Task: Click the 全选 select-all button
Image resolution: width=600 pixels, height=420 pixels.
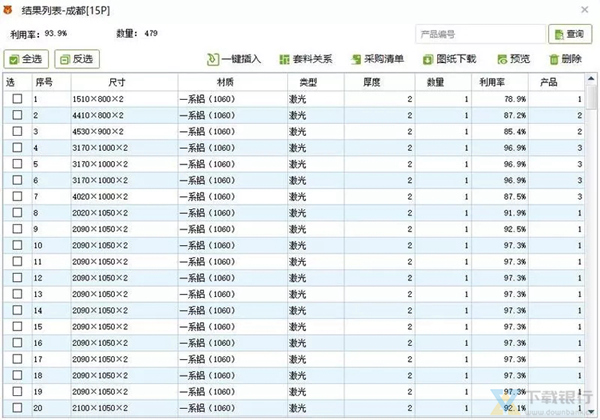Action: point(26,59)
